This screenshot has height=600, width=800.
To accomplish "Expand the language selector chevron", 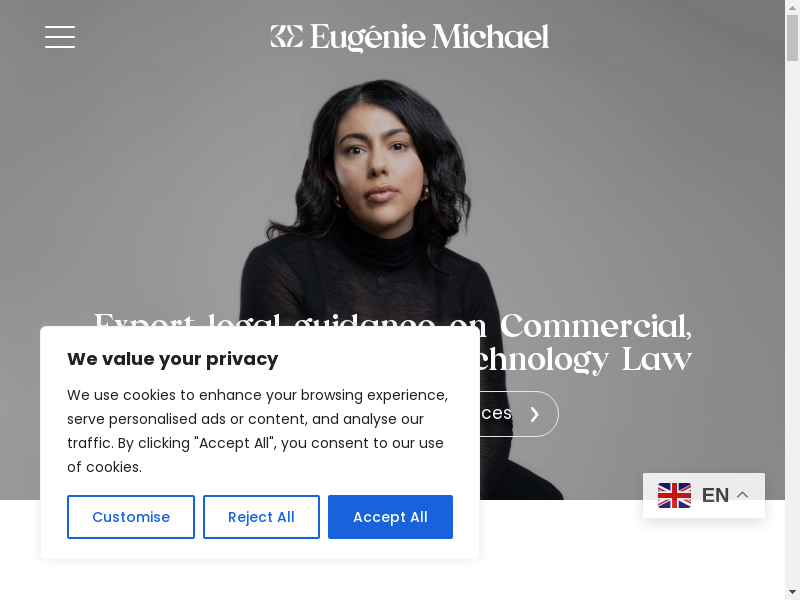I will pyautogui.click(x=743, y=495).
